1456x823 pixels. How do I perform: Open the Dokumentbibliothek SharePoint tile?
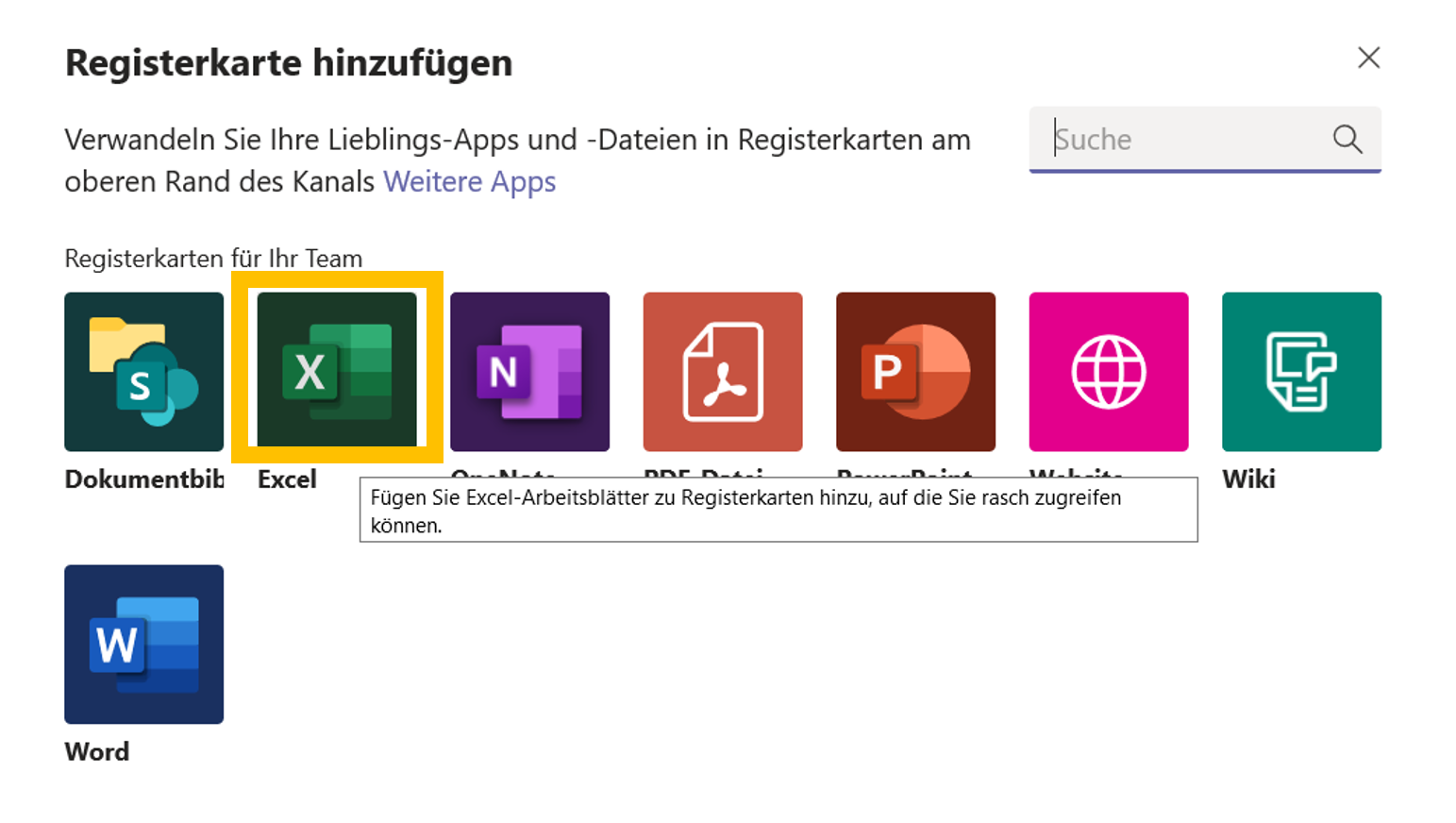point(143,372)
